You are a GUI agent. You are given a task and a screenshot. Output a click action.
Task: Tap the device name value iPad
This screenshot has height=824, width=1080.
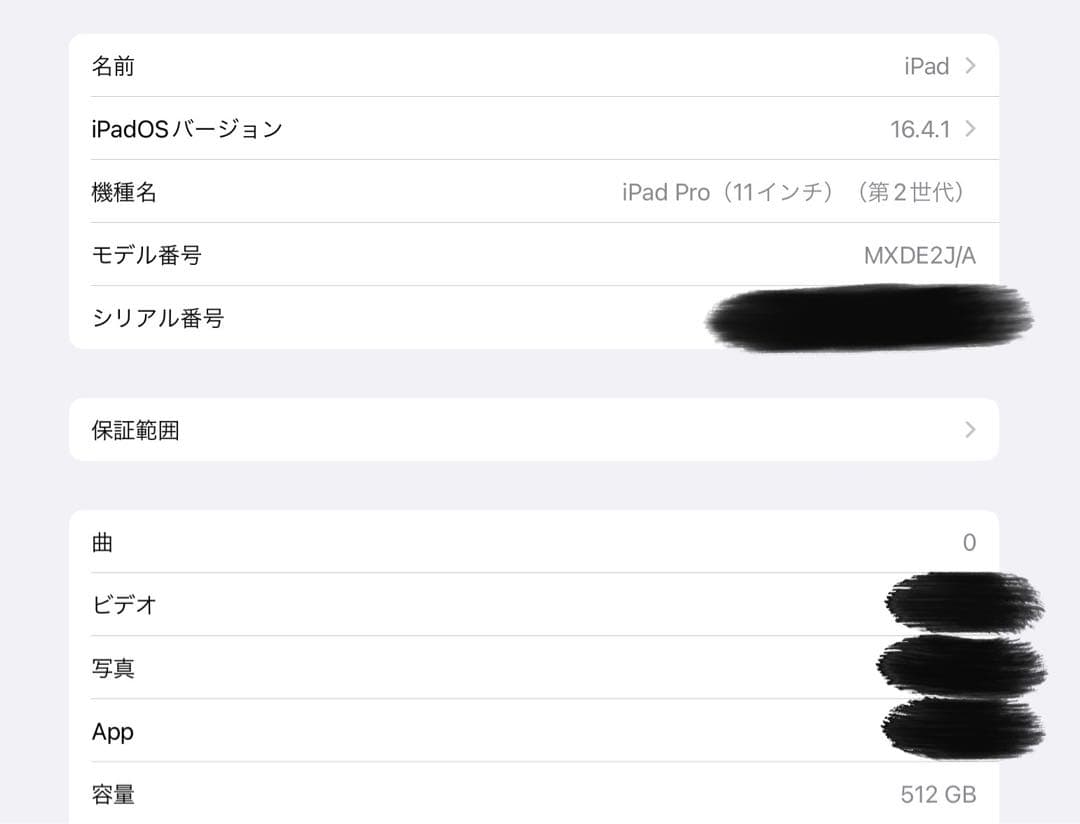point(926,66)
